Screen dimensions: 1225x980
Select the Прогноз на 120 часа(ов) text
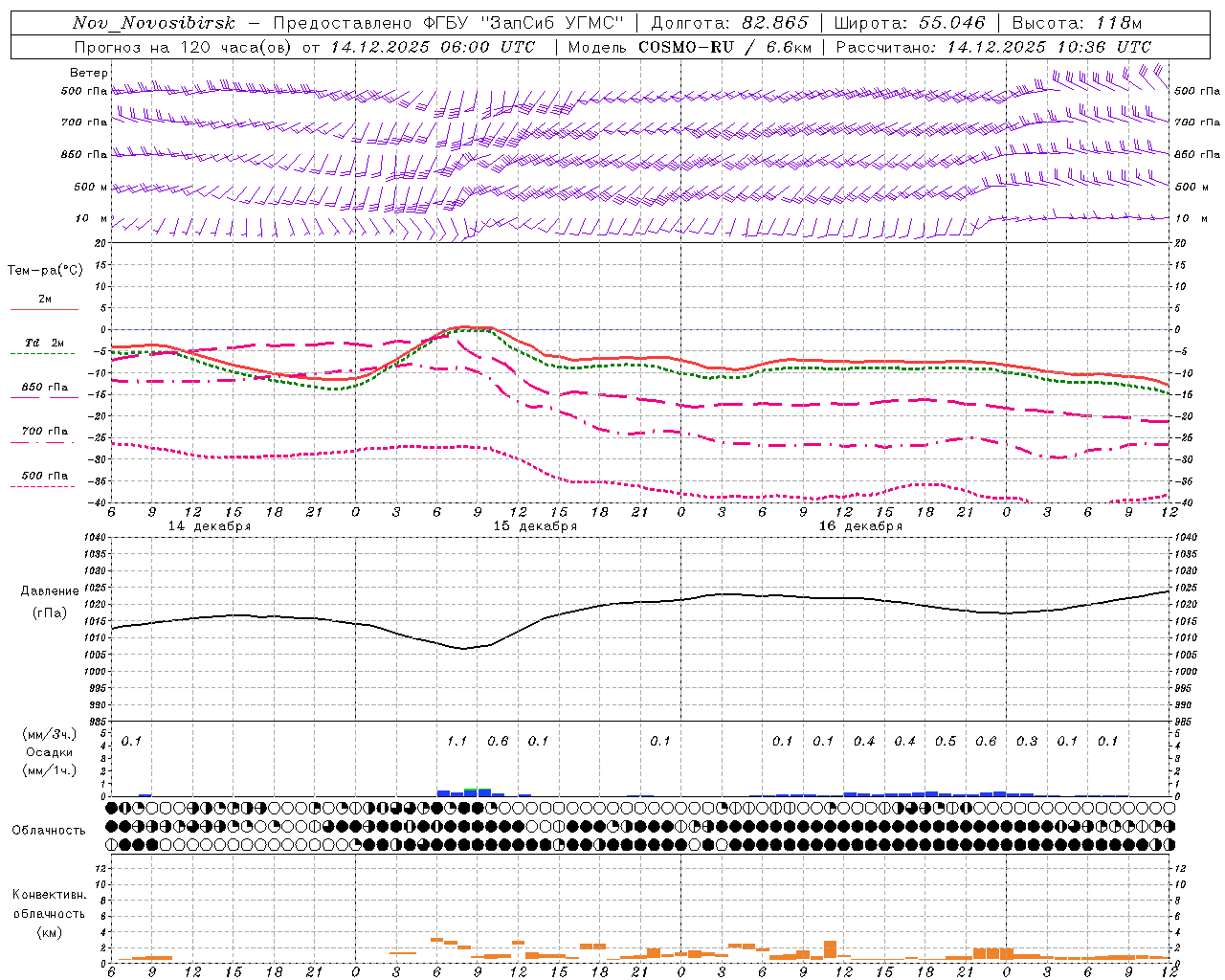click(x=184, y=47)
